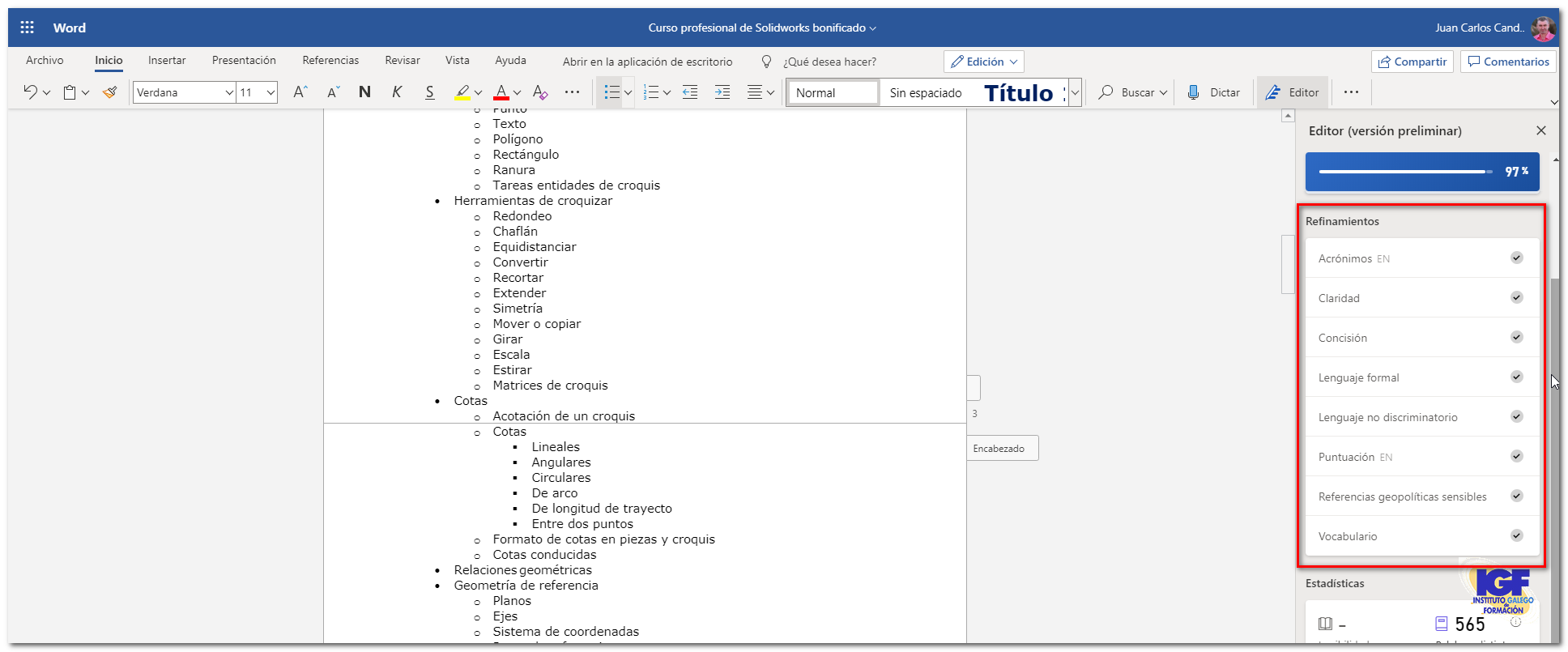Toggle the Claridad refinement checkmark
1568x652 pixels.
click(1516, 297)
